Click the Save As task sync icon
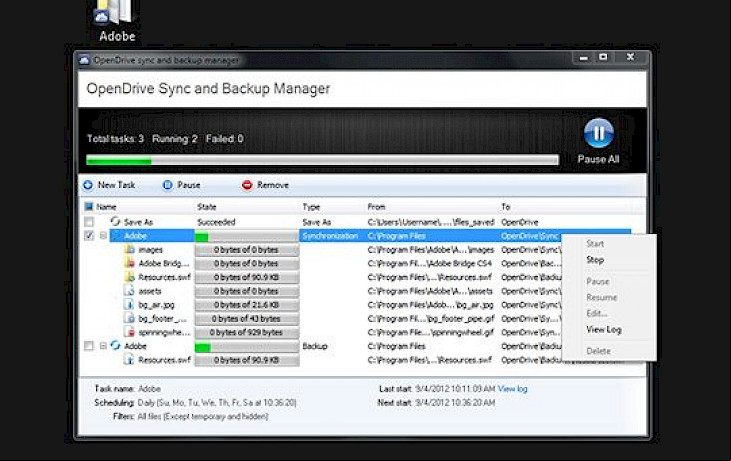 pos(115,222)
